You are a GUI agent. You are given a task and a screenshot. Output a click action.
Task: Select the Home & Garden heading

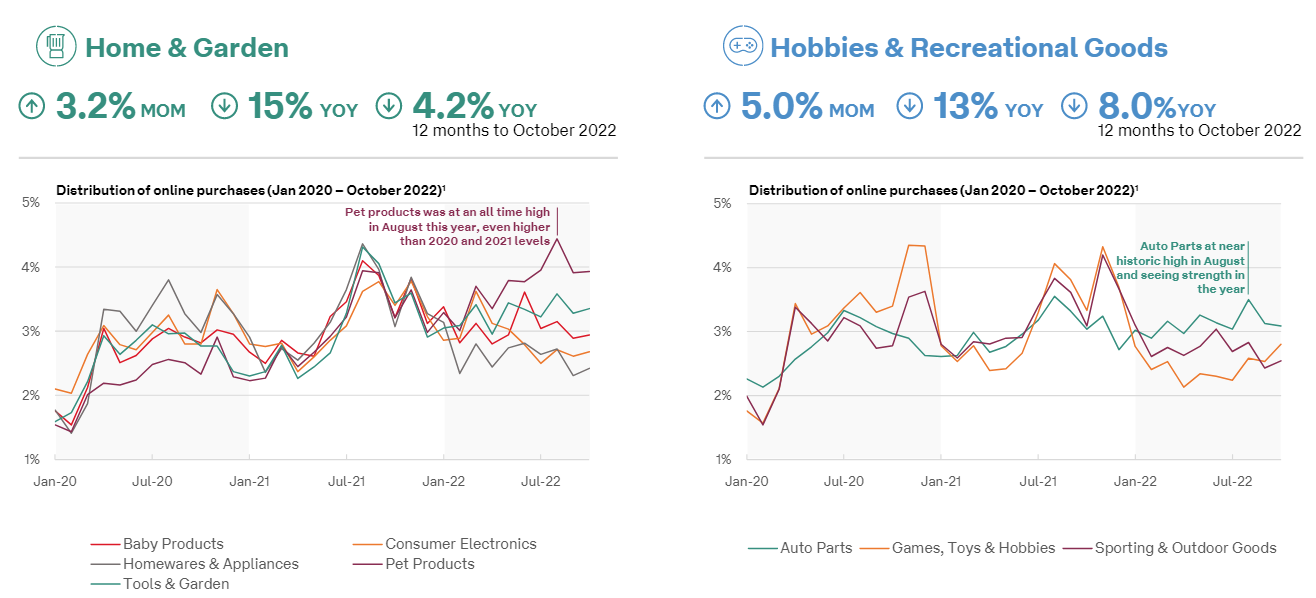187,48
